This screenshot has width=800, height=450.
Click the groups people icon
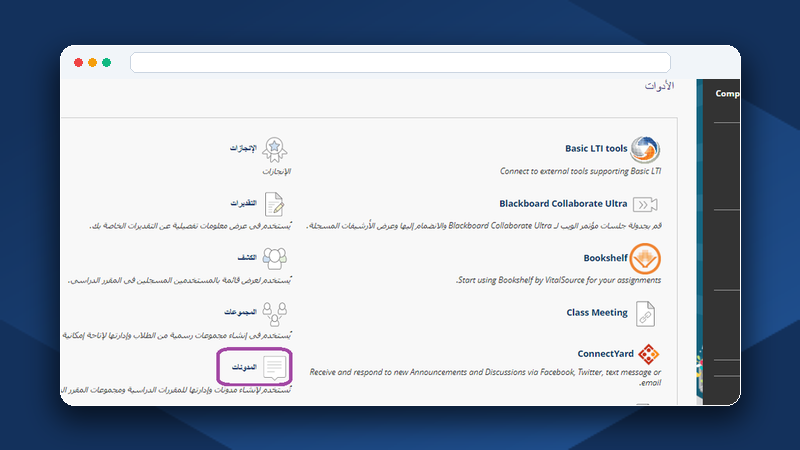click(274, 314)
